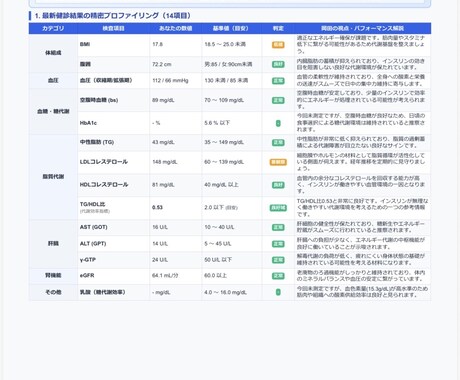Screen dimensions: 460x380
Task: Click the reference range '18.5 ～ 25.0 未満'
Action: (225, 44)
